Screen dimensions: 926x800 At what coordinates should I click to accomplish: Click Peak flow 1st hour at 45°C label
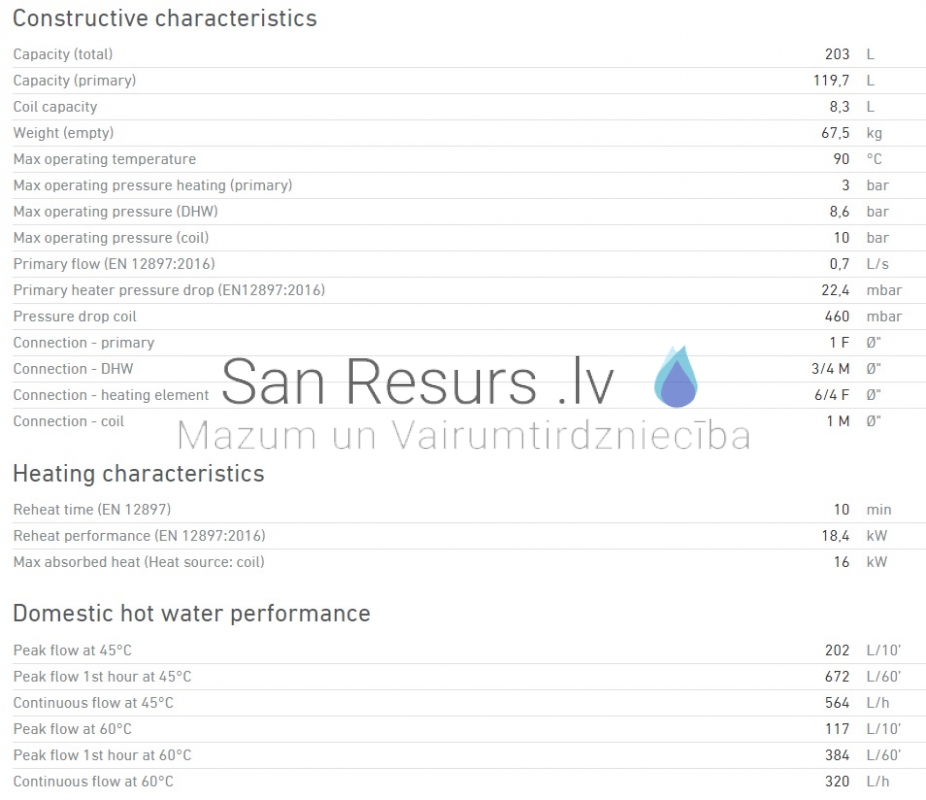pyautogui.click(x=102, y=677)
